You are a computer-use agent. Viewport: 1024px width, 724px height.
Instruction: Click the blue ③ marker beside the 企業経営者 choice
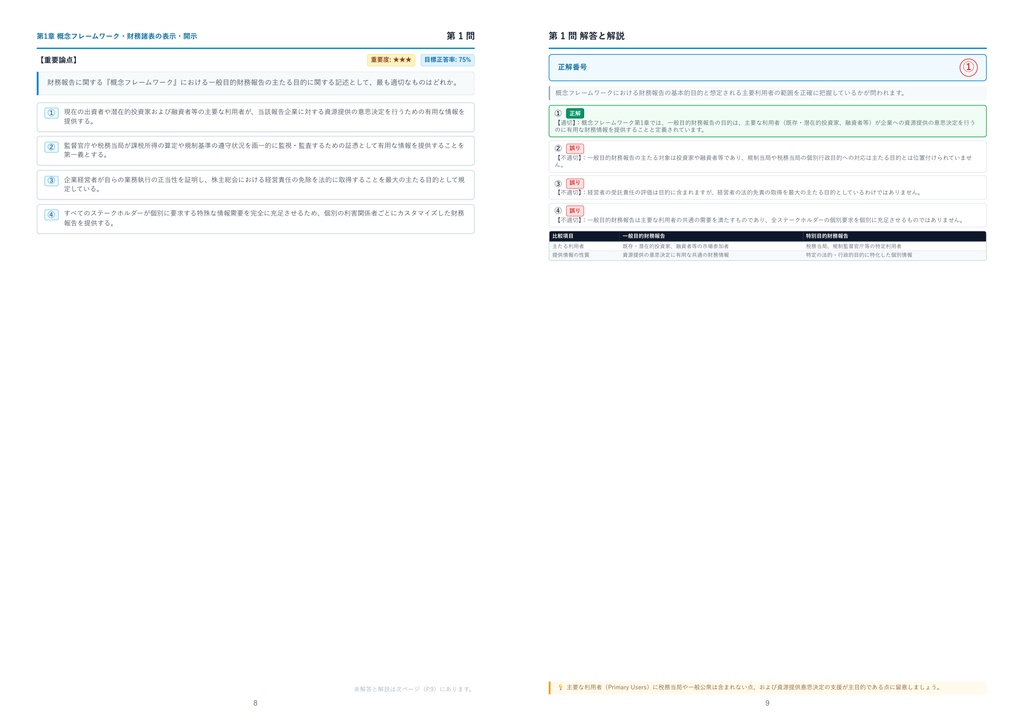(52, 181)
